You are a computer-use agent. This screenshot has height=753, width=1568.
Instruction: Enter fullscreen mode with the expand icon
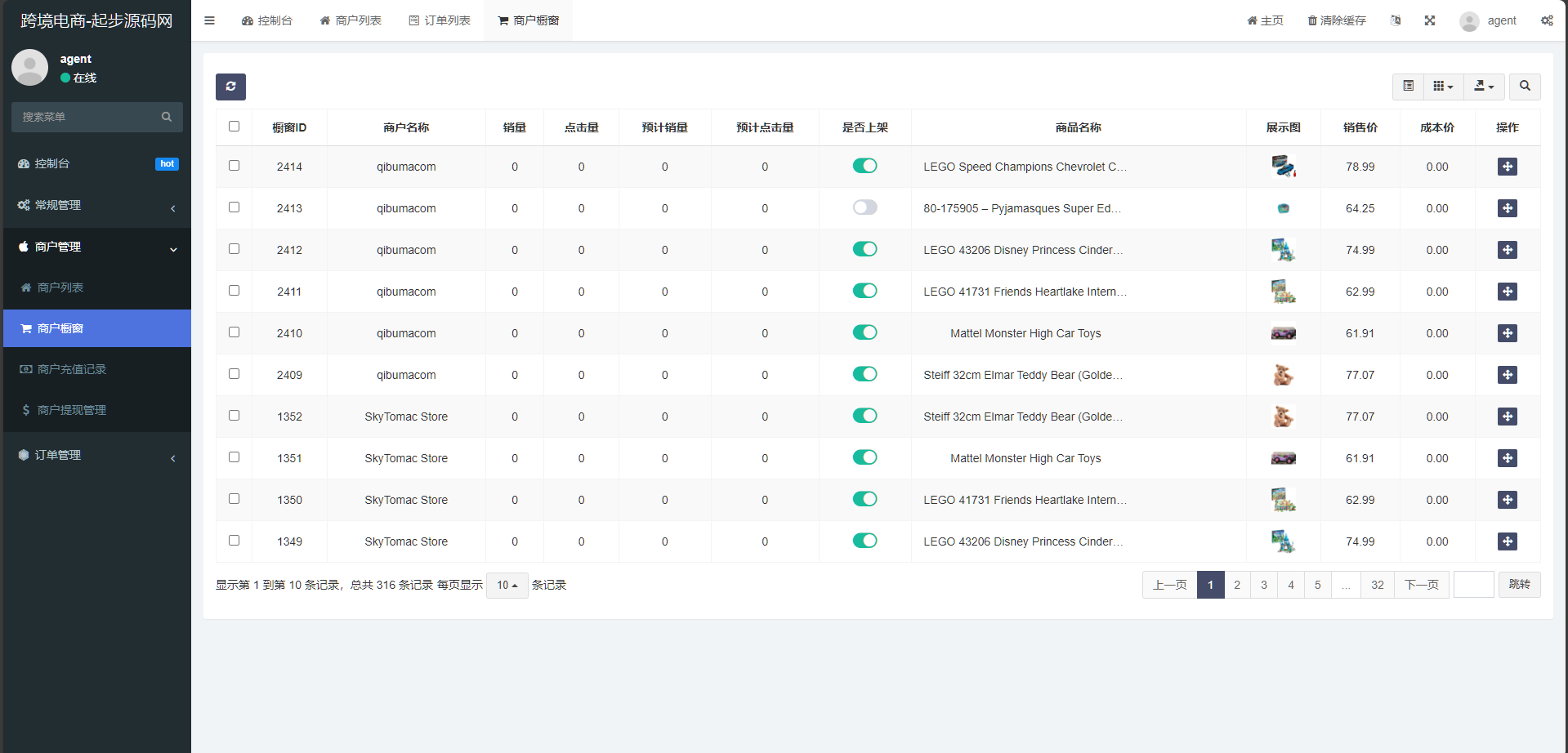click(1430, 20)
